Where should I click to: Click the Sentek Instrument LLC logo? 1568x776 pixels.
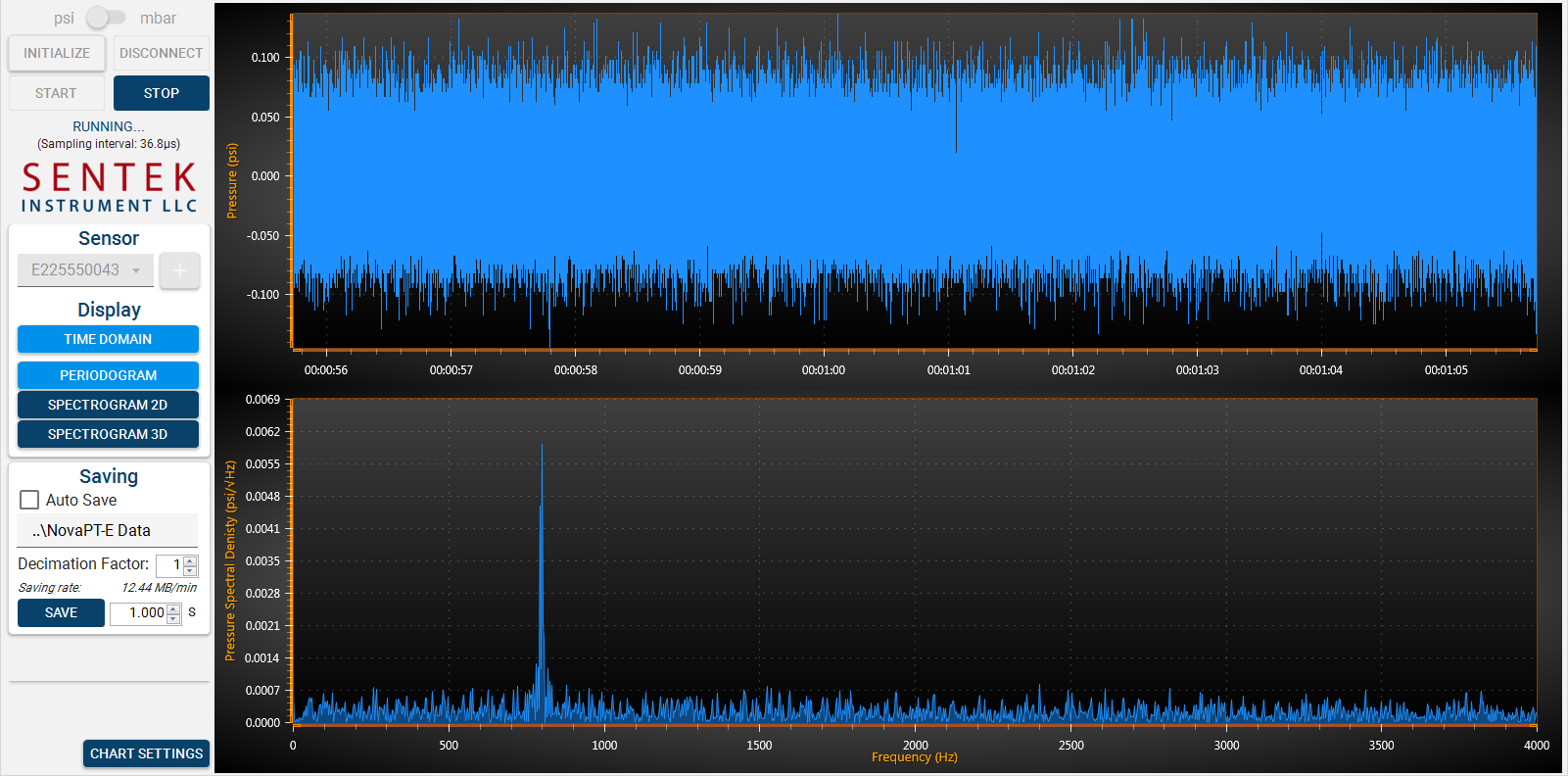pos(109,187)
